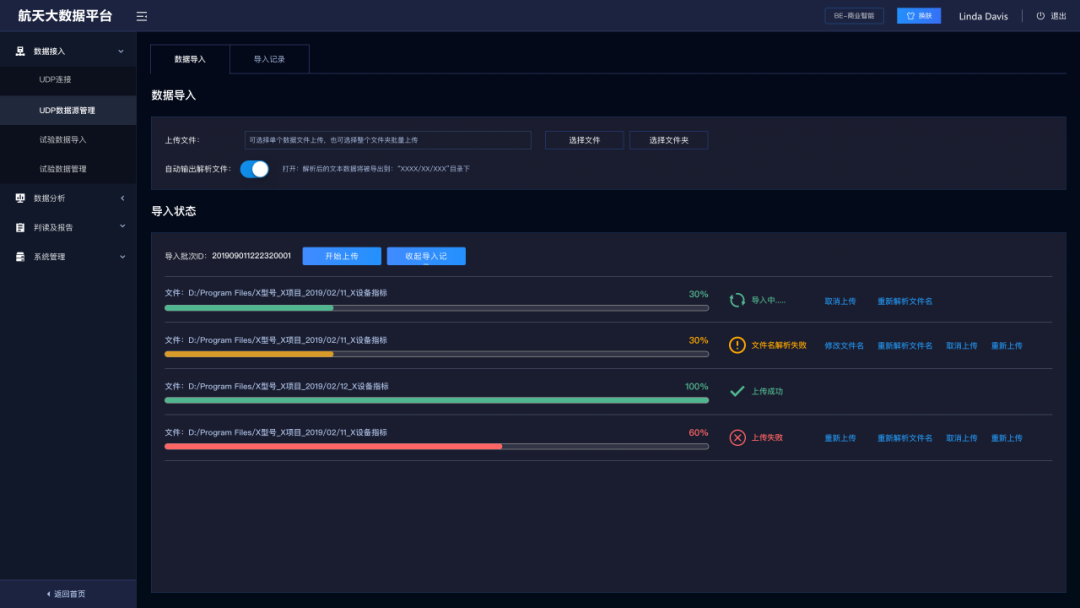Viewport: 1080px width, 608px height.
Task: Click 修改文件名 link for failed parse row
Action: (844, 346)
